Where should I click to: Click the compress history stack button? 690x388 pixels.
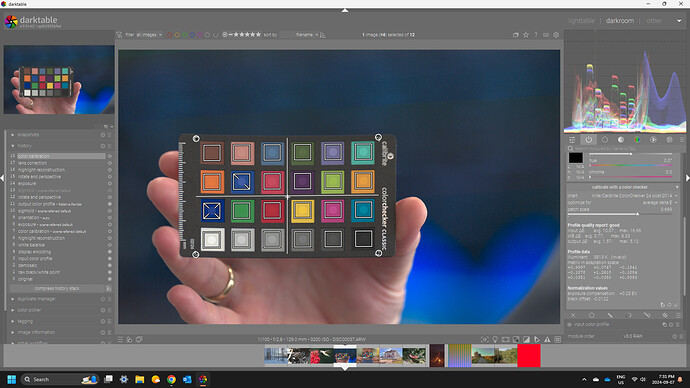57,289
